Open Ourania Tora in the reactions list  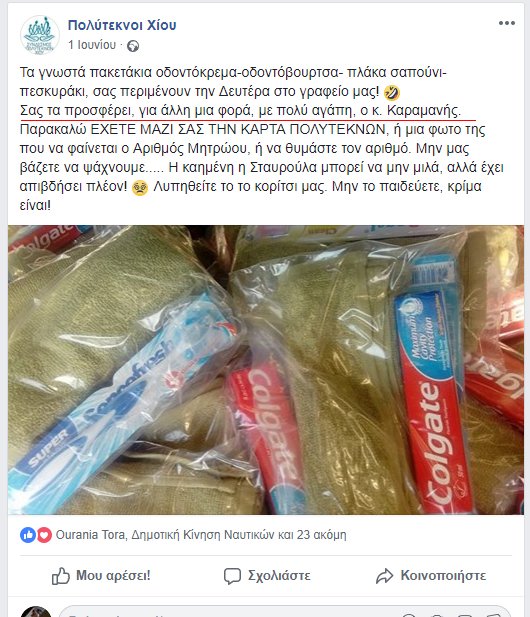[90, 535]
